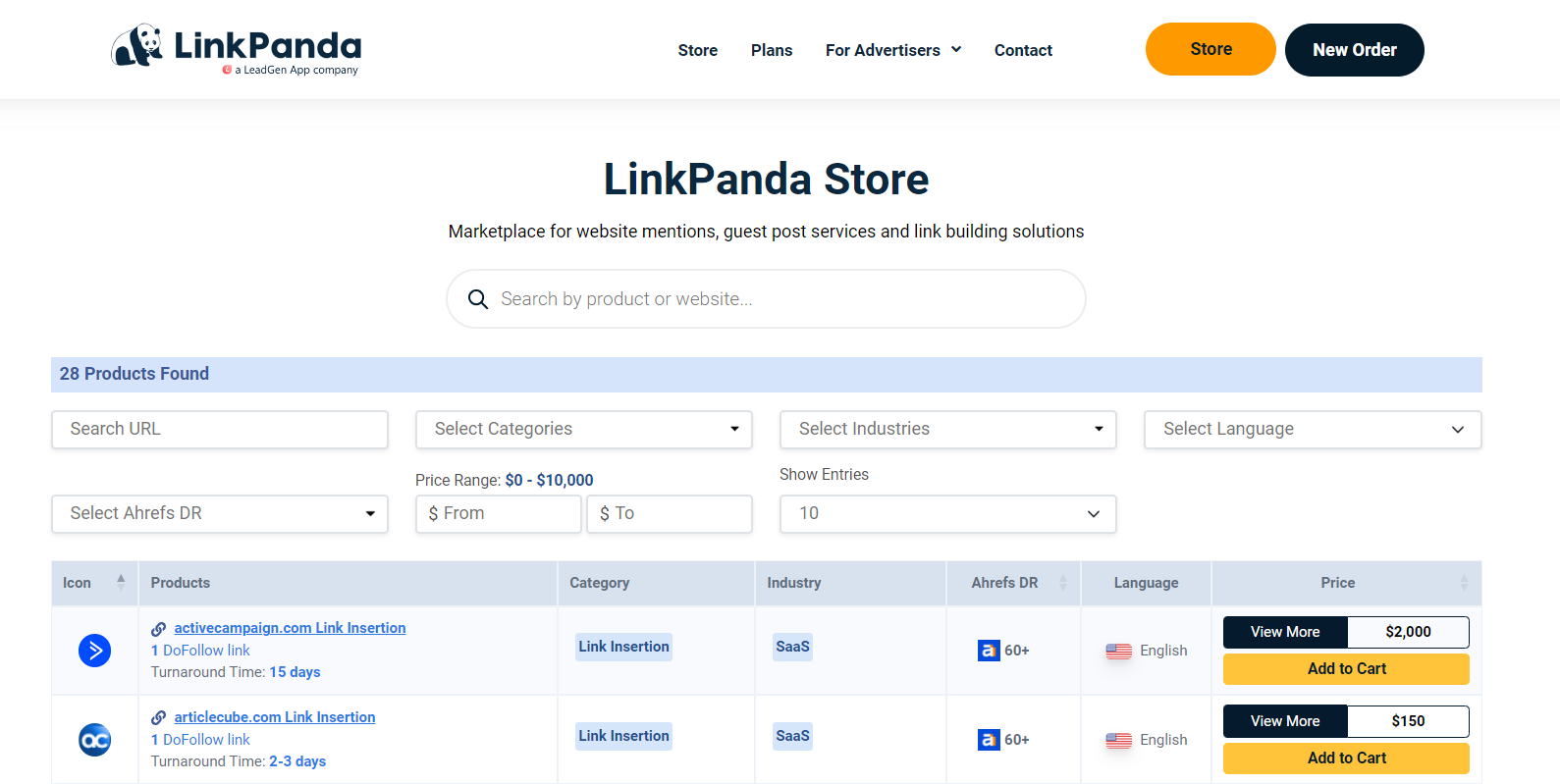The image size is (1560, 784).
Task: Click US flag in articlecube row
Action: tap(1119, 740)
